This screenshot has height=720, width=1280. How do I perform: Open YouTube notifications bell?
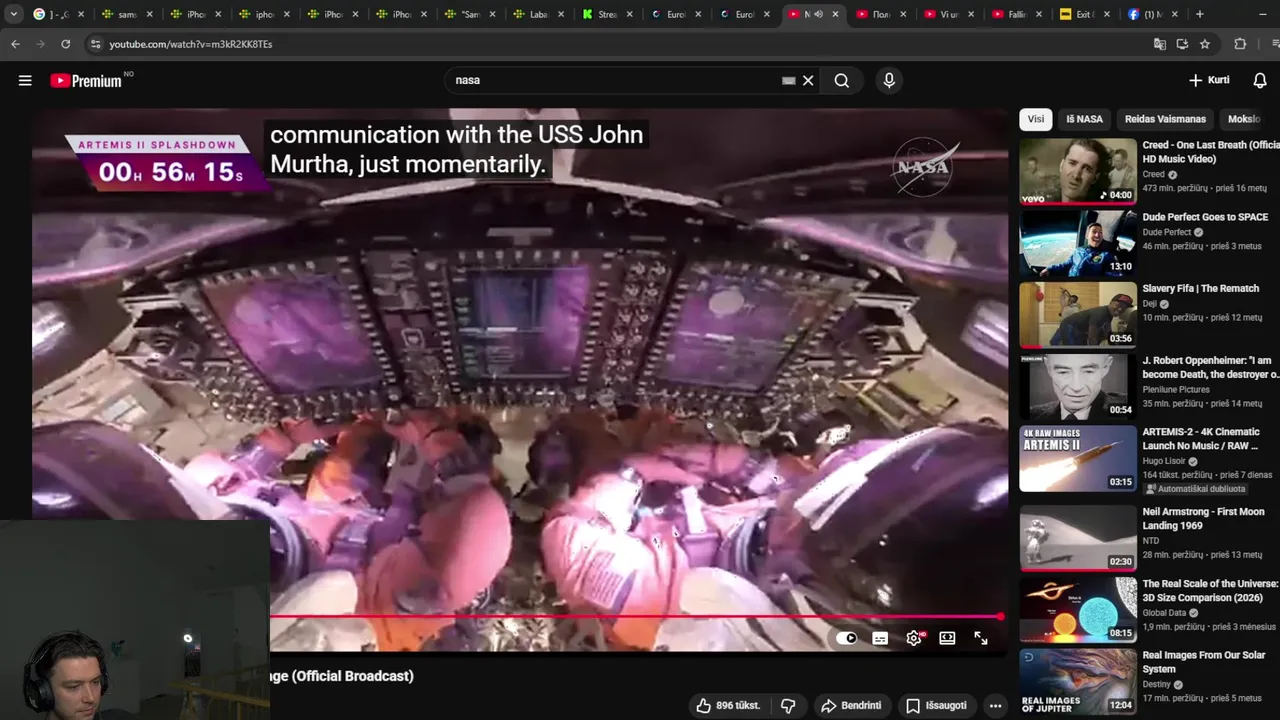1261,80
